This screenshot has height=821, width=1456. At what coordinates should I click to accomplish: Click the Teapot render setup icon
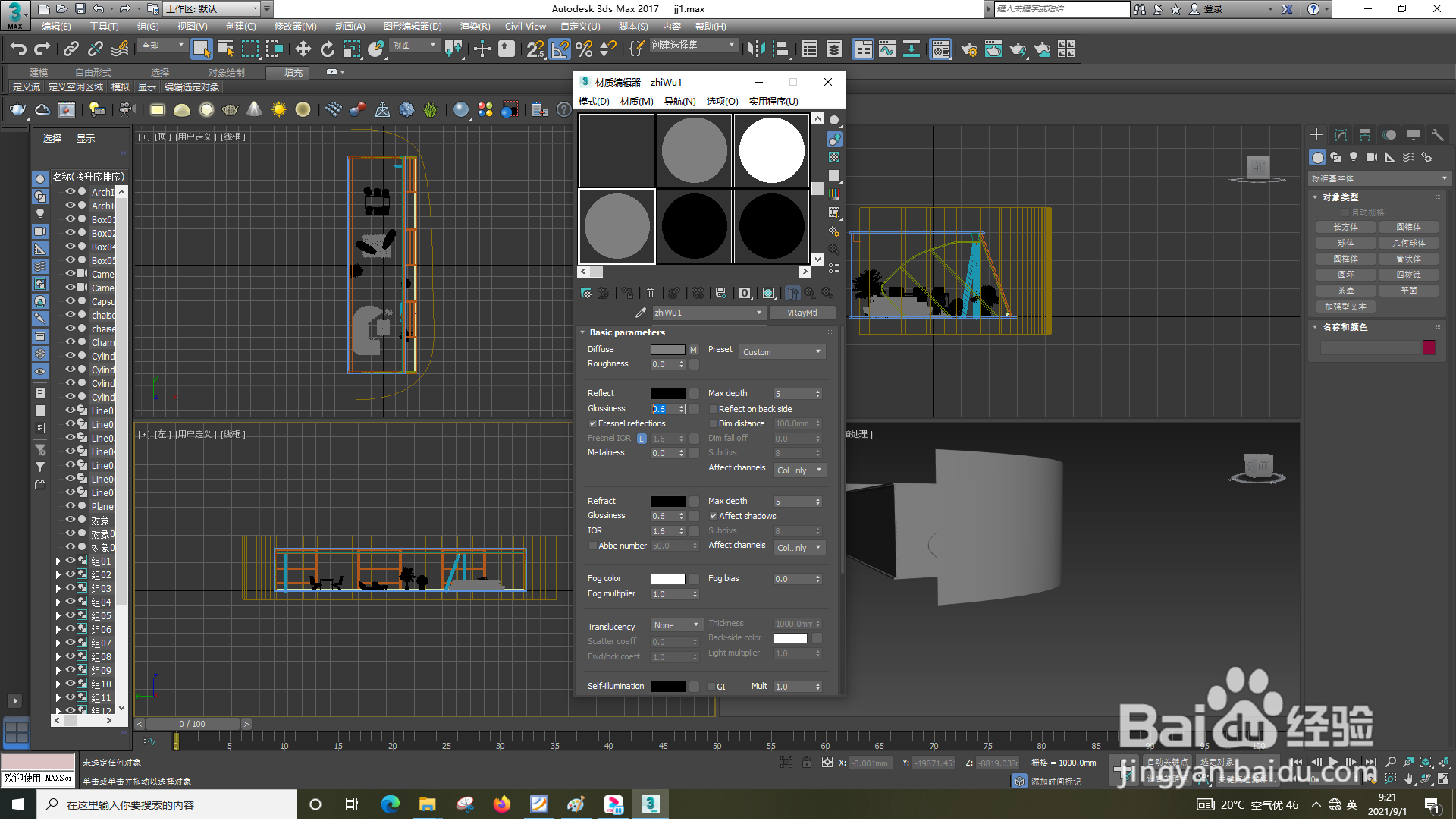click(968, 49)
